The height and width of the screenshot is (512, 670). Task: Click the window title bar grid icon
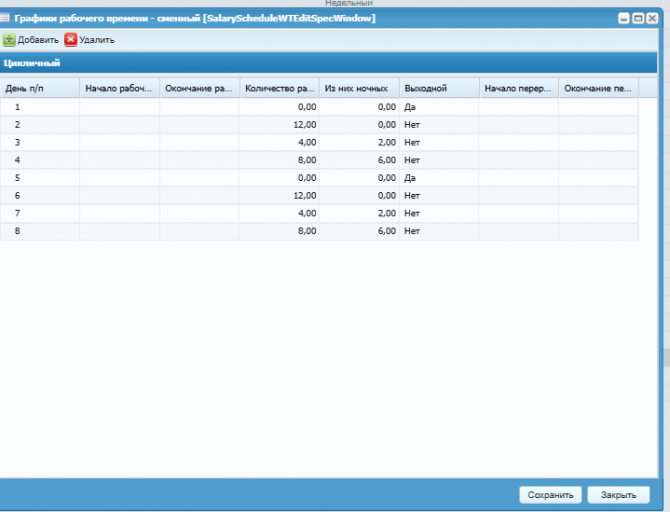click(x=5, y=18)
